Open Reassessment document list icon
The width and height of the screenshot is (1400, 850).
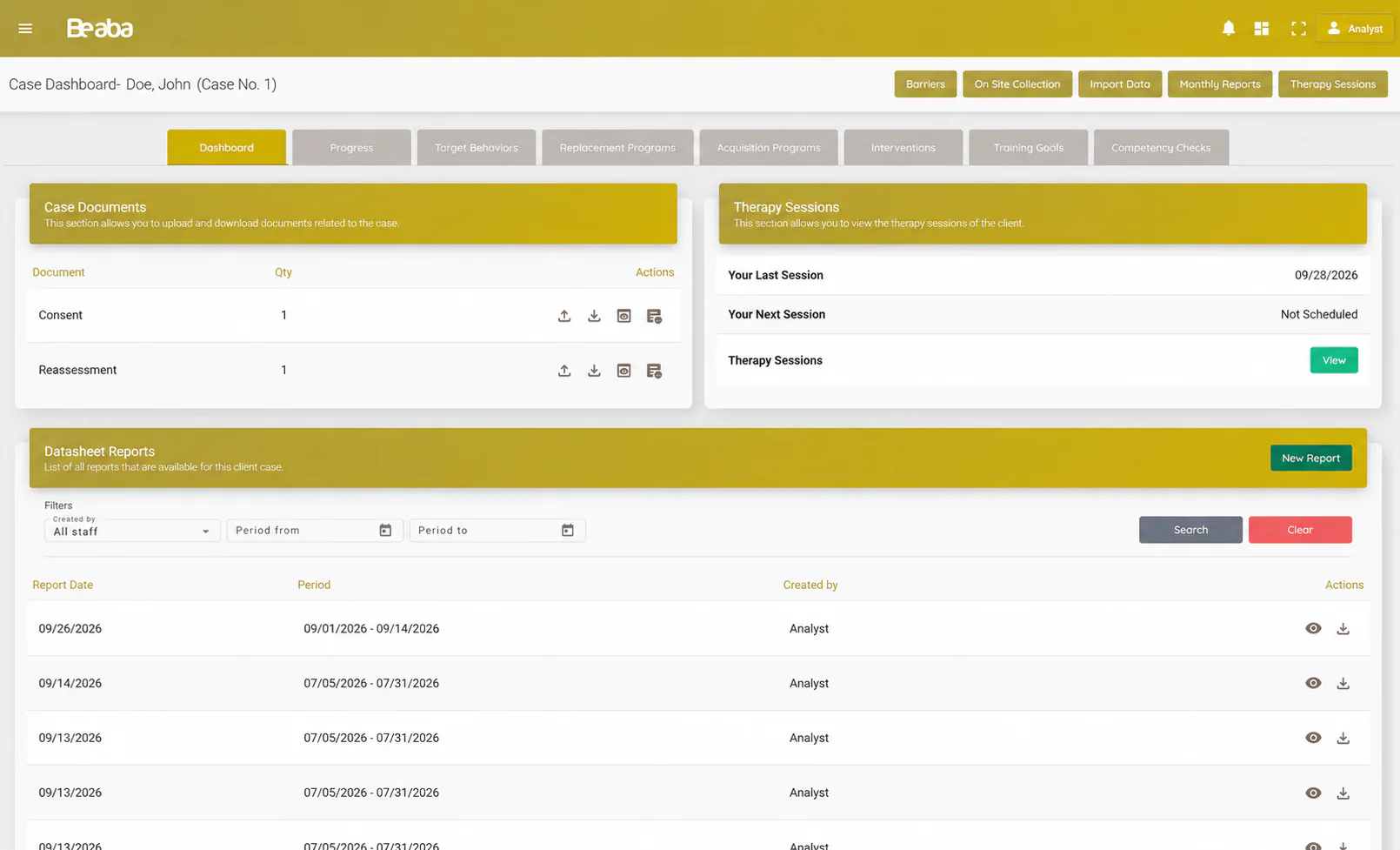click(x=654, y=371)
